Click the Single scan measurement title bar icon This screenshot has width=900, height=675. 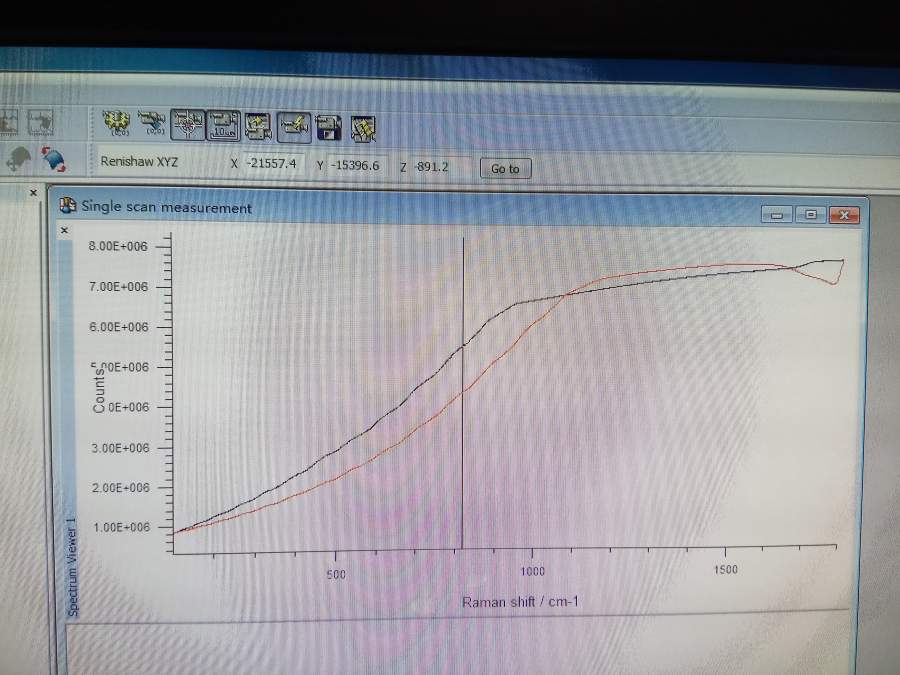[x=68, y=205]
